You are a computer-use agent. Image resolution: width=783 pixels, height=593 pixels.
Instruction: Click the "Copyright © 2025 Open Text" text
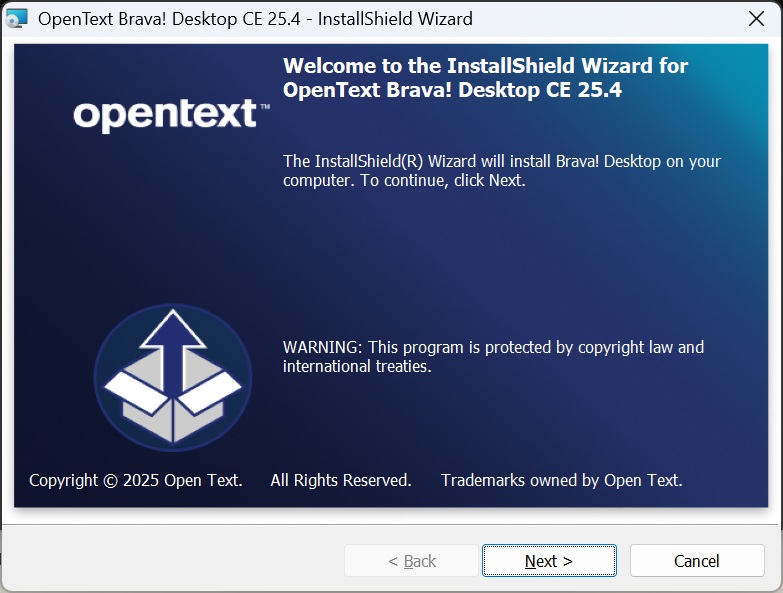pyautogui.click(x=135, y=480)
